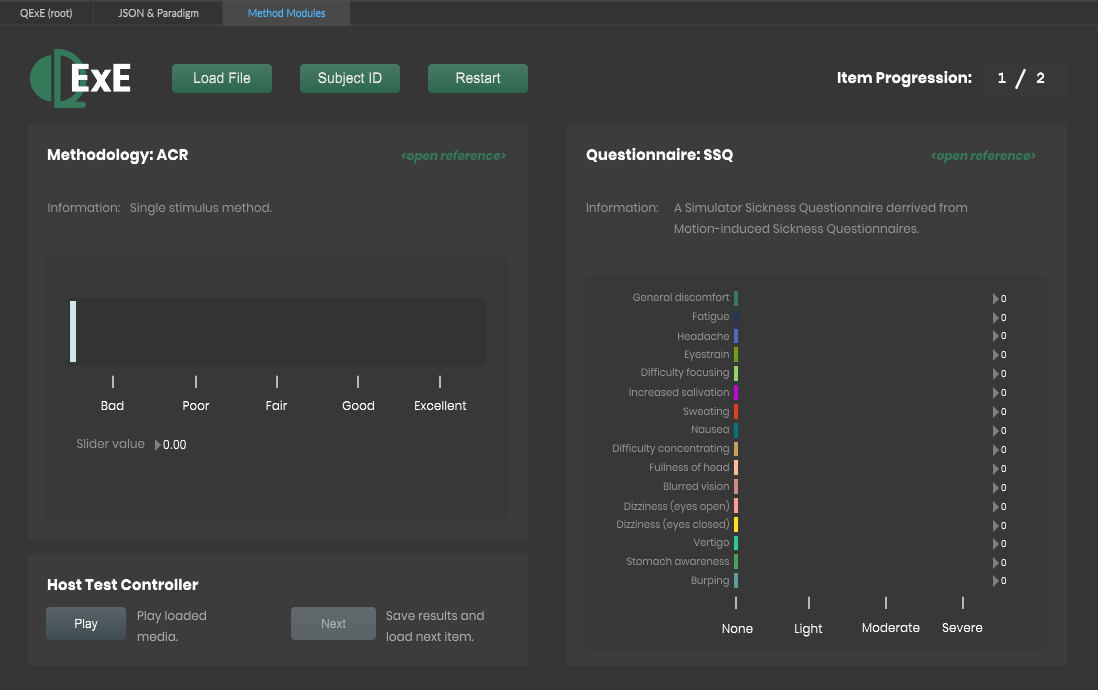Screen dimensions: 1098x690
Task: Click the Vertigo value number box
Action: click(x=1000, y=544)
